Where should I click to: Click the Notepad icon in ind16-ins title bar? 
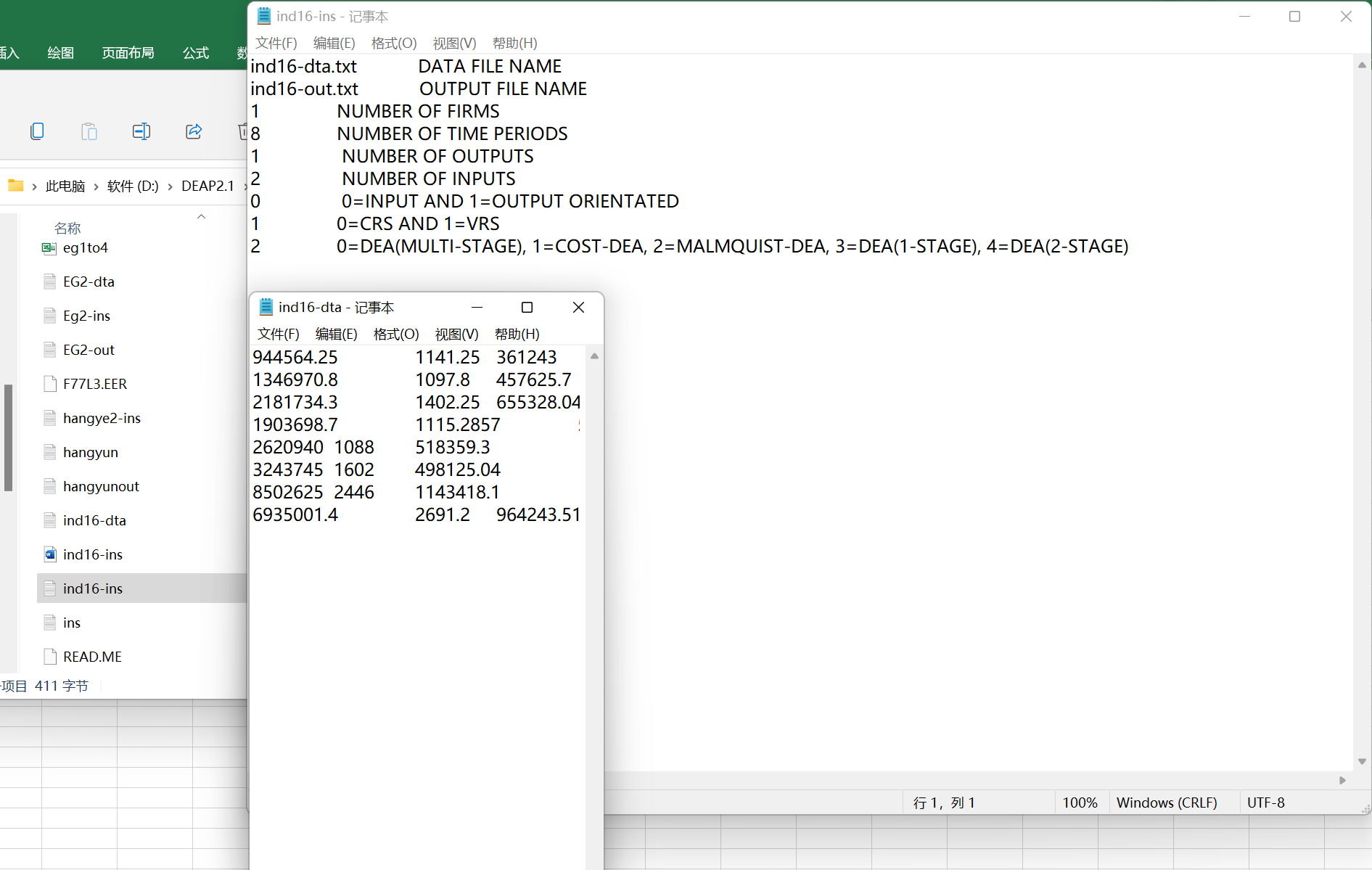[x=264, y=16]
